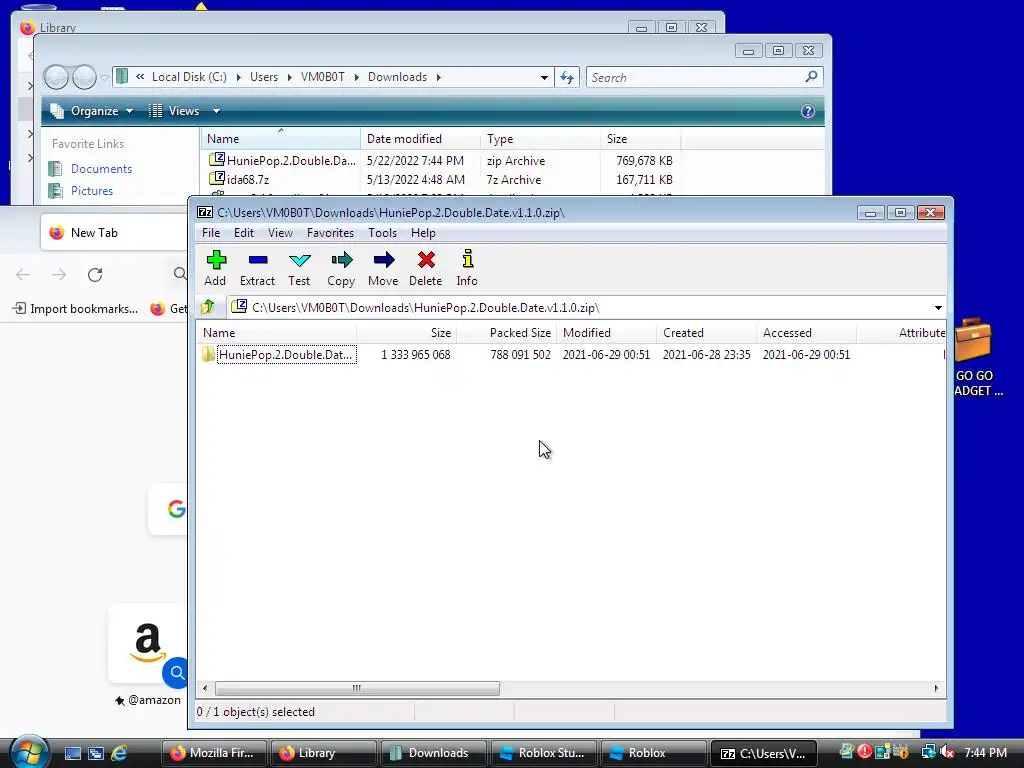Viewport: 1024px width, 768px height.
Task: Open the Edit menu in 7-Zip
Action: pyautogui.click(x=244, y=232)
